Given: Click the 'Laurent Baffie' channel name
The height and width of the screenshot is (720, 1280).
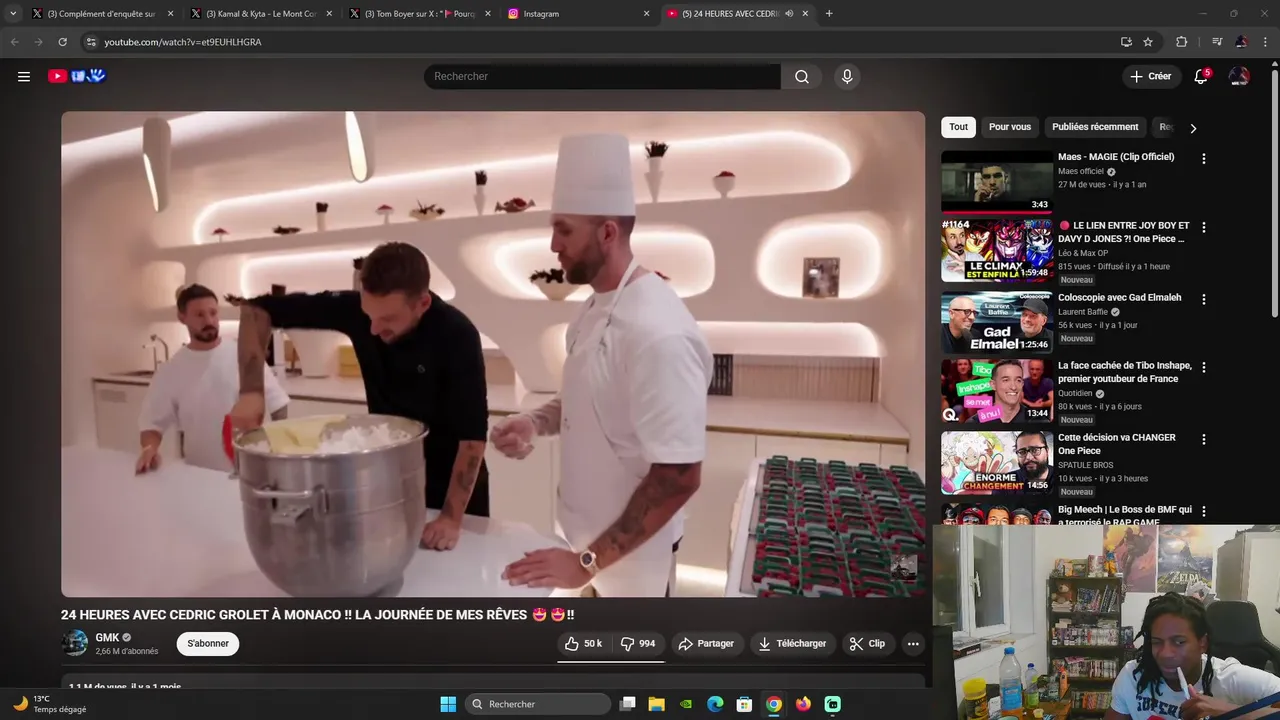Looking at the screenshot, I should 1083,312.
